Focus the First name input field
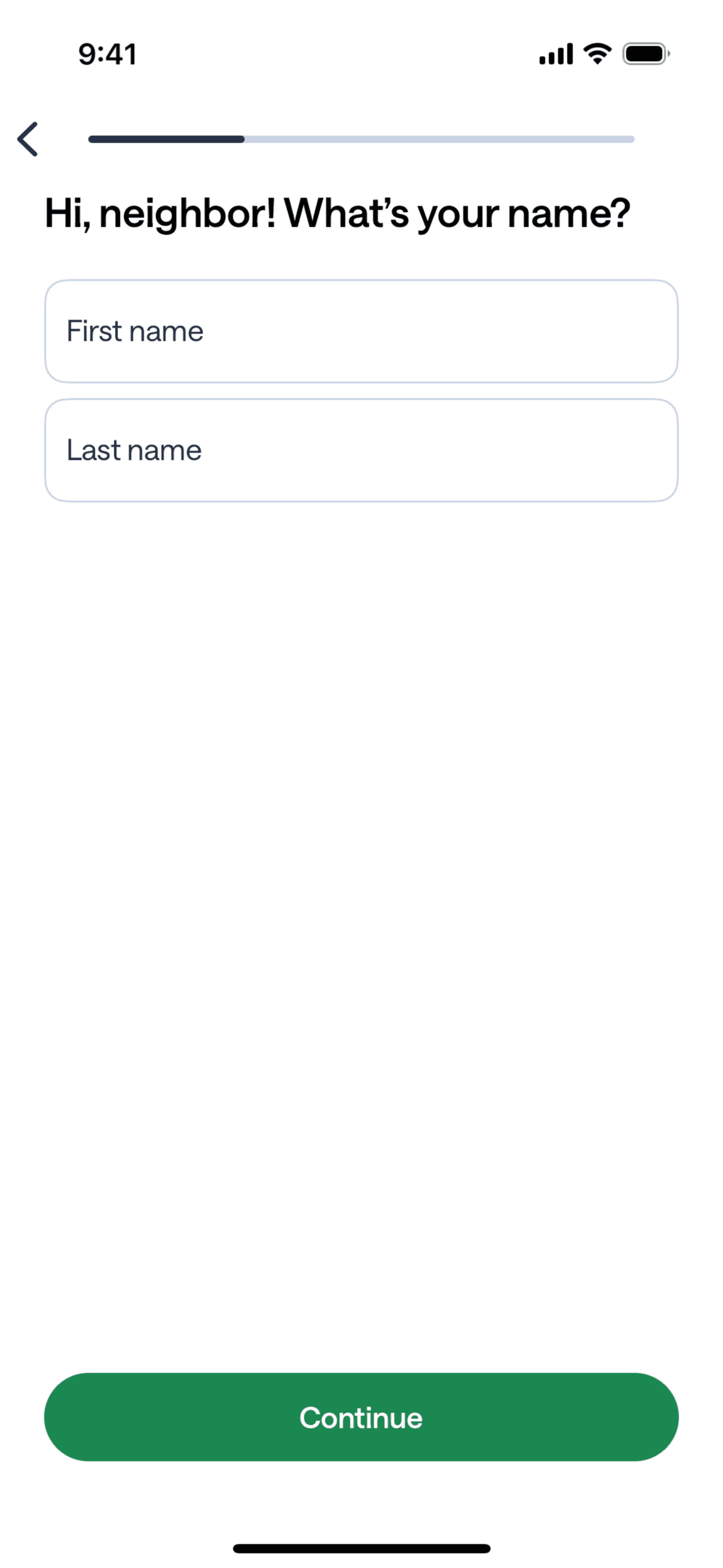Image resolution: width=723 pixels, height=1568 pixels. tap(361, 331)
